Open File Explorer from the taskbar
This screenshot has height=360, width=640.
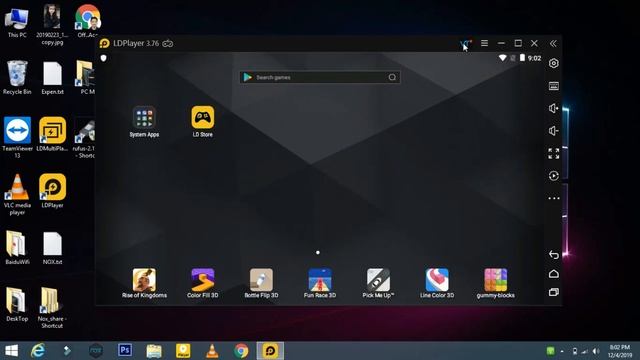pos(154,351)
